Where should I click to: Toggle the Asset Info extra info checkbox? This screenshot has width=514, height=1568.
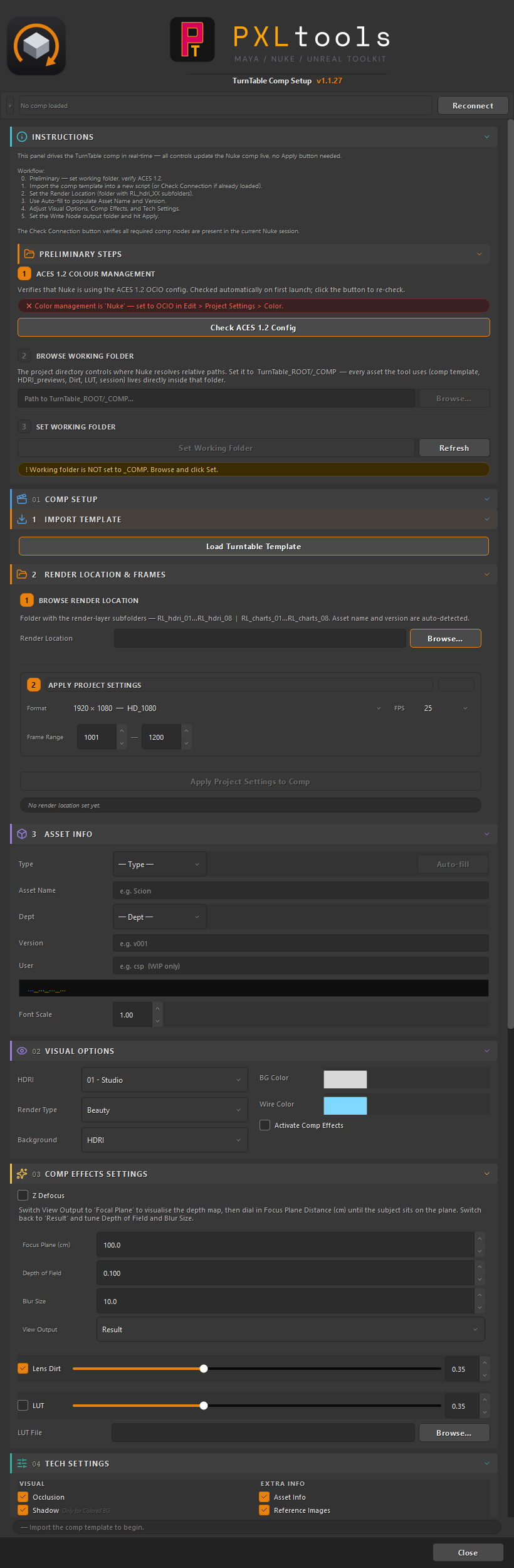pyautogui.click(x=264, y=1497)
